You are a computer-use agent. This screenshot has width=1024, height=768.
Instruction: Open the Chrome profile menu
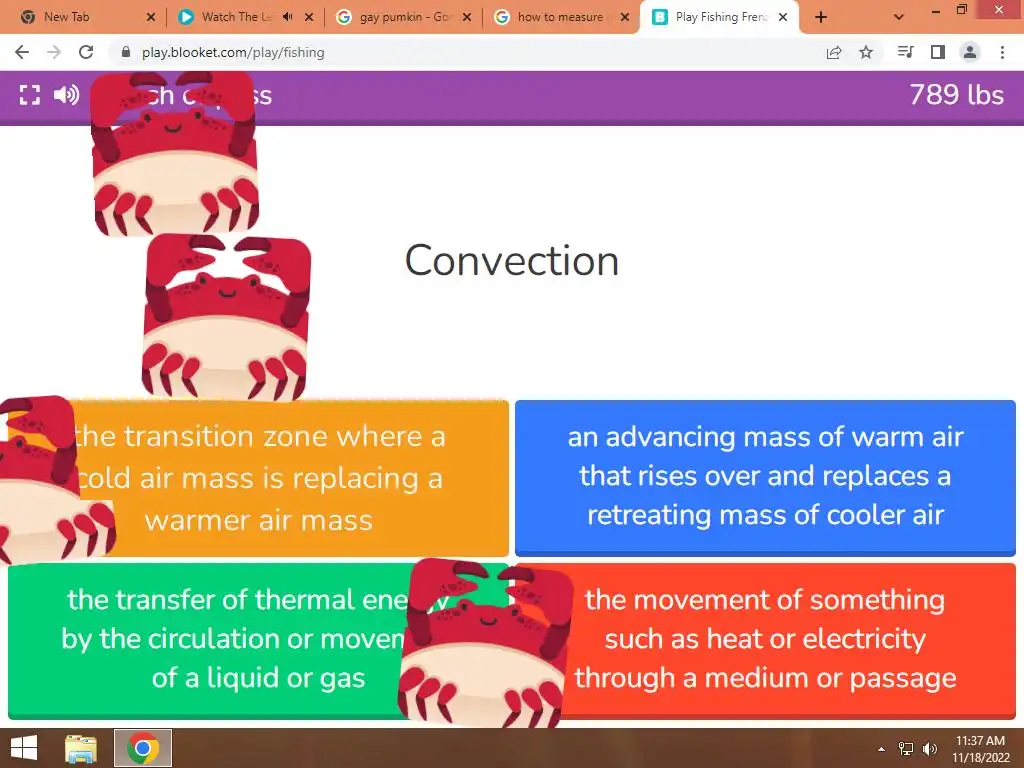pos(970,52)
